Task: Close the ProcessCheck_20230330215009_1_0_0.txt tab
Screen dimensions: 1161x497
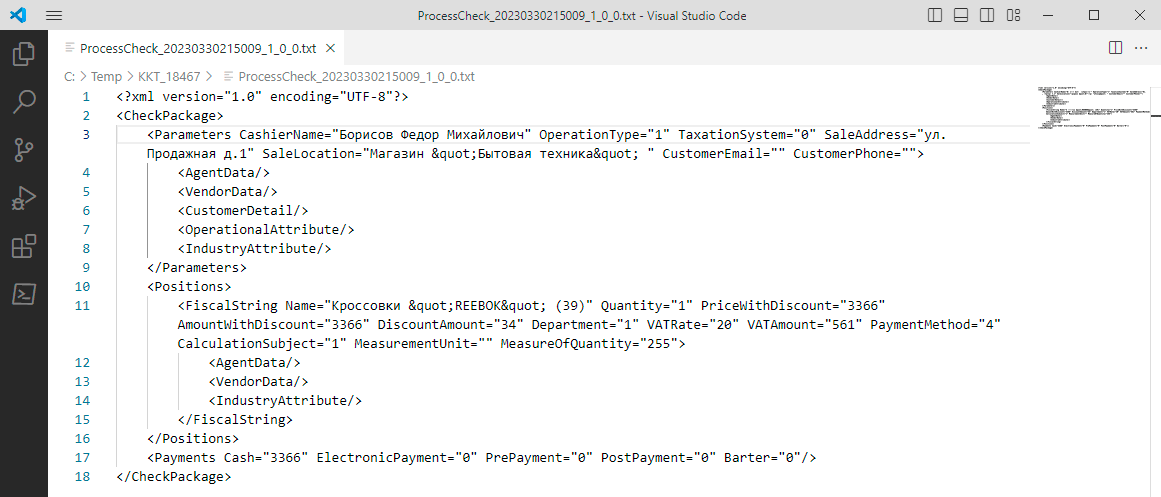Action: (x=331, y=48)
